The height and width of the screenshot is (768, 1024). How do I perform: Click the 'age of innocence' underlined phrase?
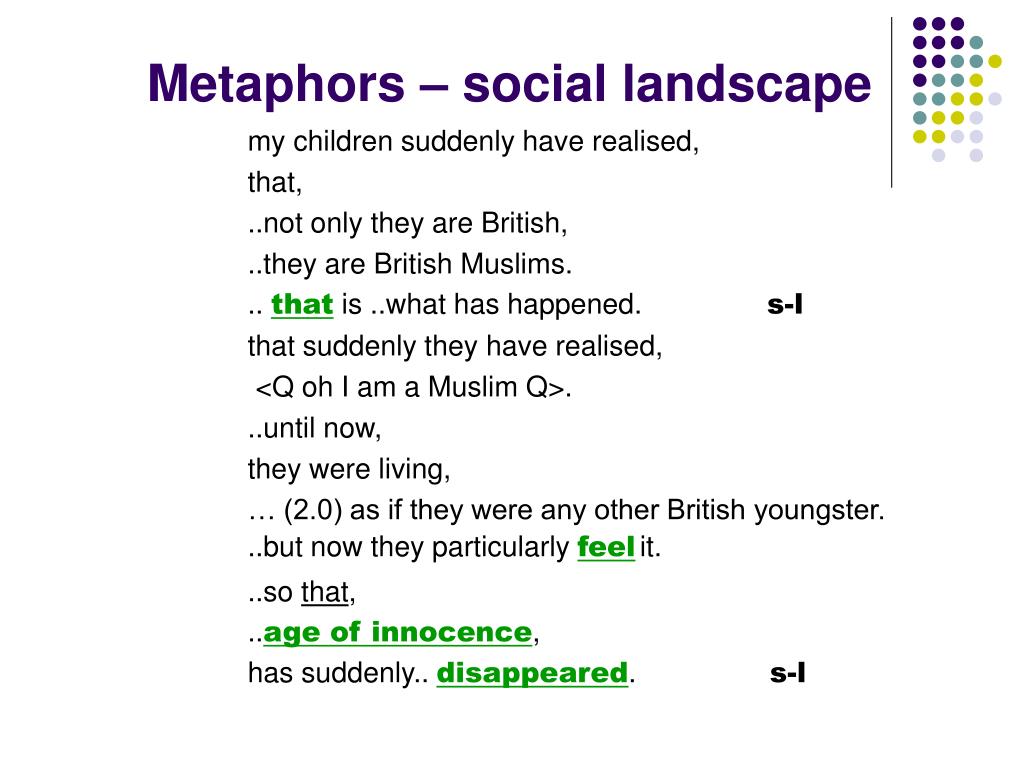click(398, 632)
